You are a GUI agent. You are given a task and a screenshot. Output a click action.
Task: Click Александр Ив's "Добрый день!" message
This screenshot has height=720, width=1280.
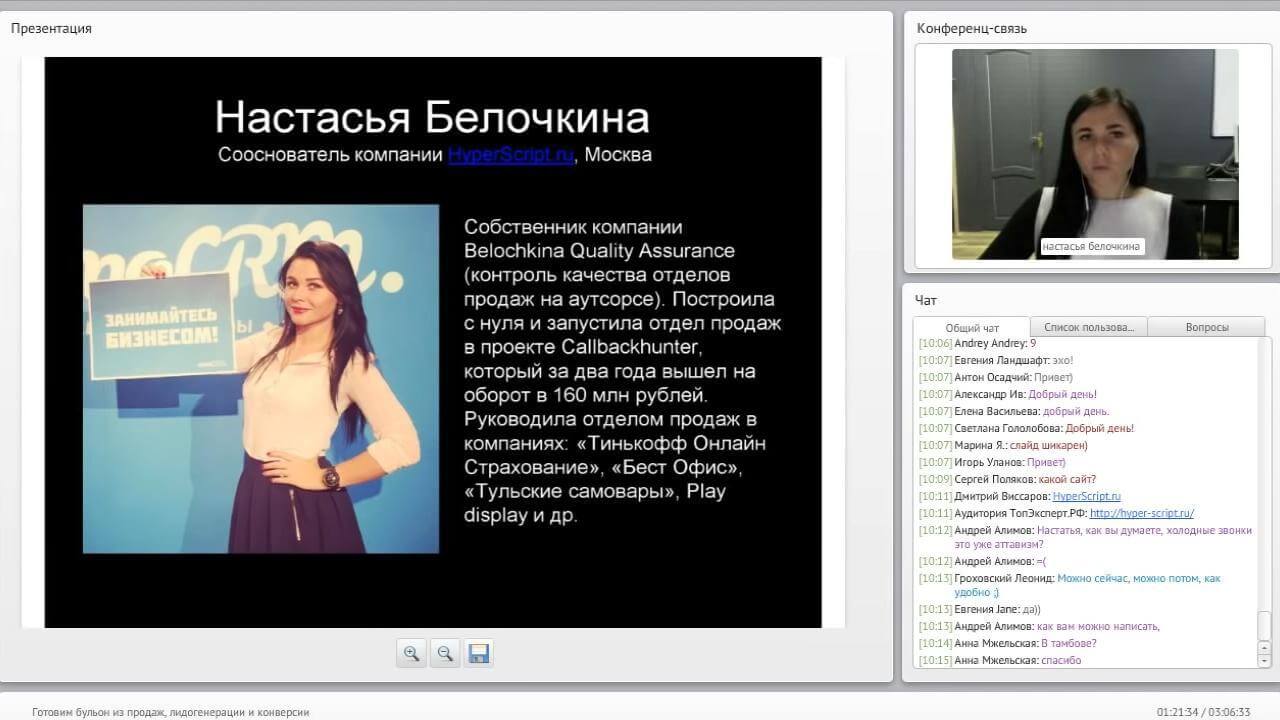tap(1008, 394)
